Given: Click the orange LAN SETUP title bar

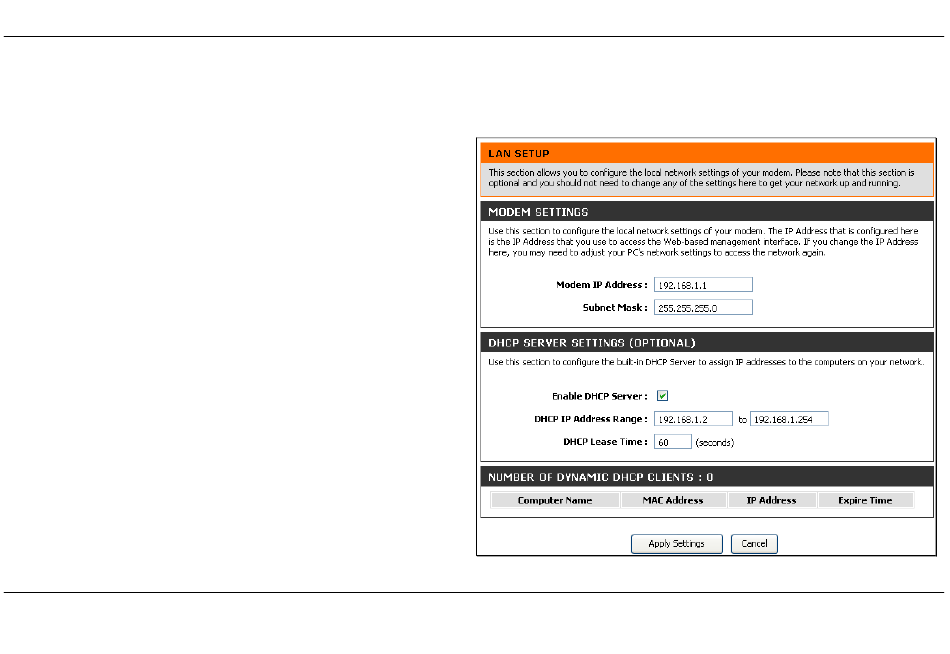Looking at the screenshot, I should tap(705, 154).
